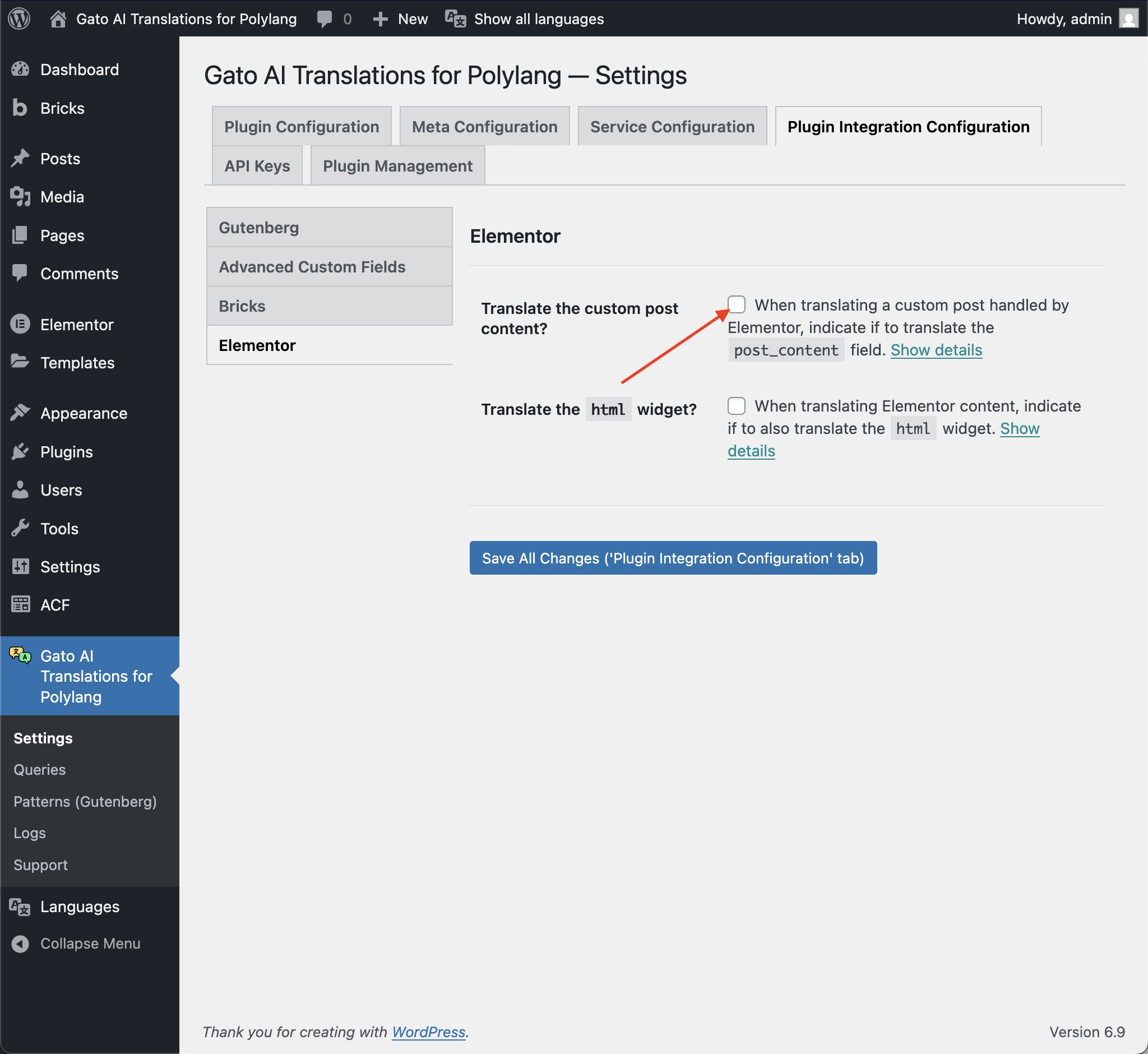The height and width of the screenshot is (1054, 1148).
Task: Click the admin user avatar
Action: pos(1128,19)
